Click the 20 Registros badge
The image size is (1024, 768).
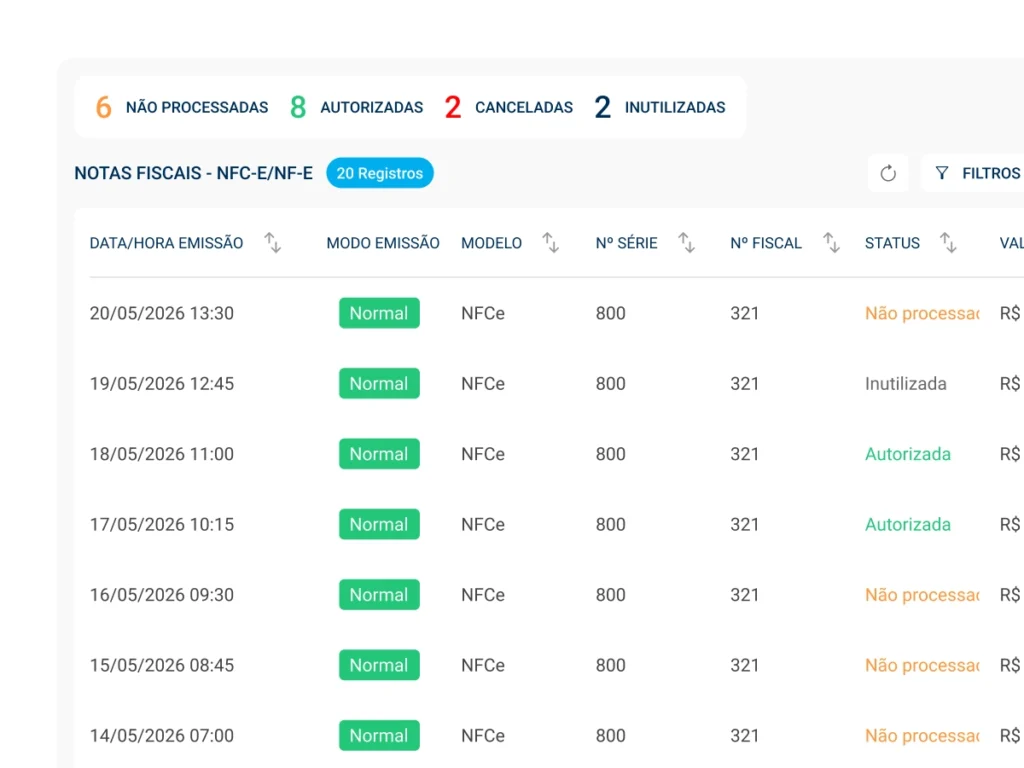click(x=380, y=173)
